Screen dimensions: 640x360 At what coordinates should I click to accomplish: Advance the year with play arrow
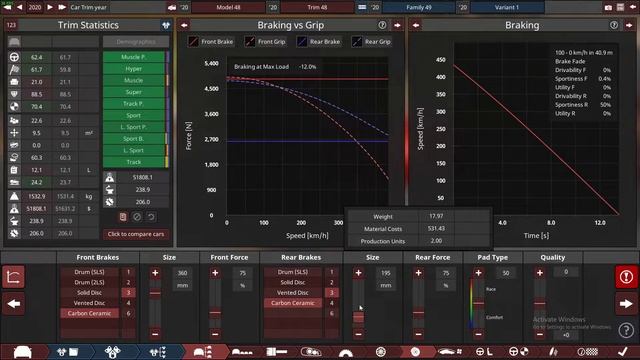(50, 7)
